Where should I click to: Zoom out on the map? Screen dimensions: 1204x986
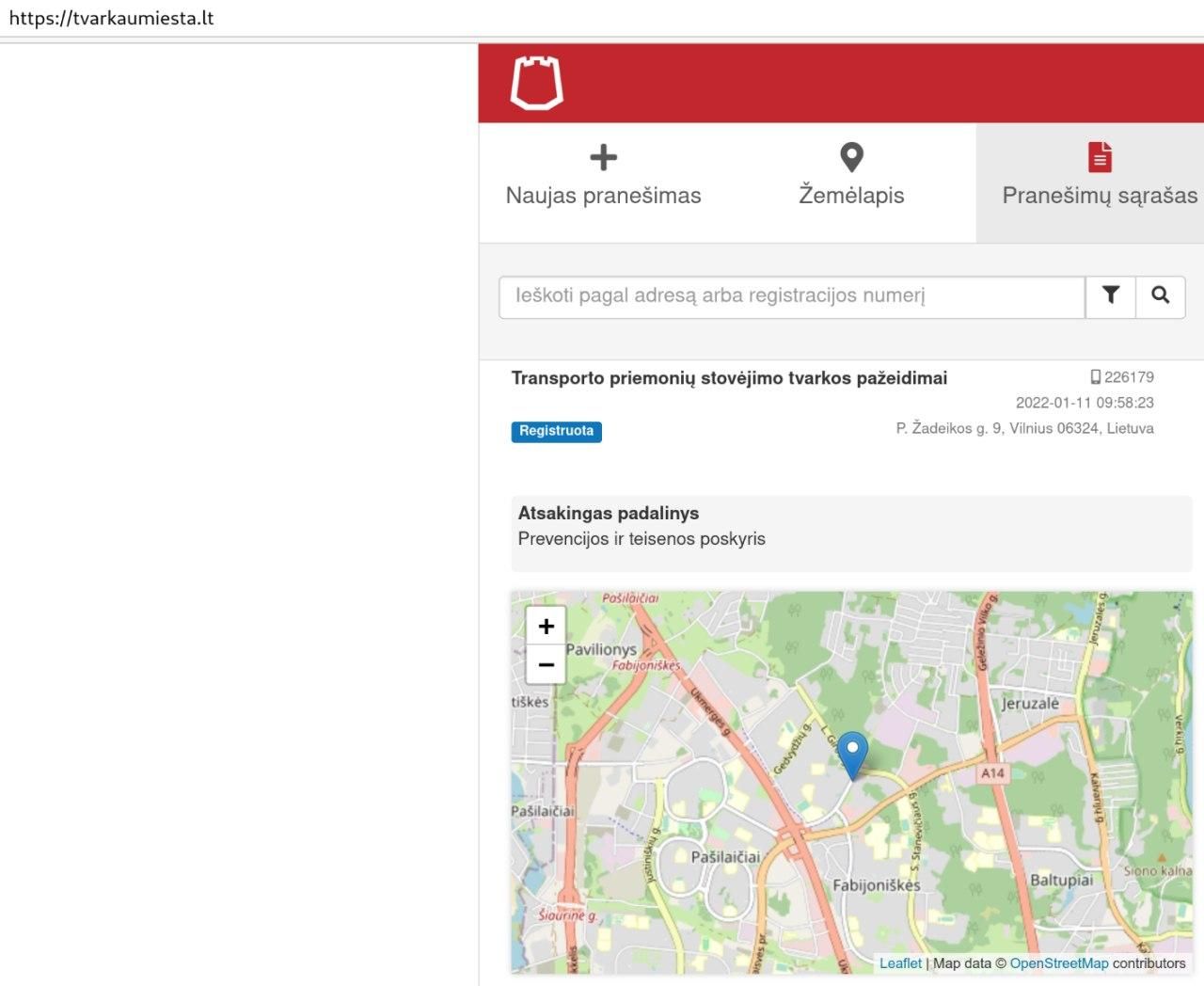[x=546, y=665]
